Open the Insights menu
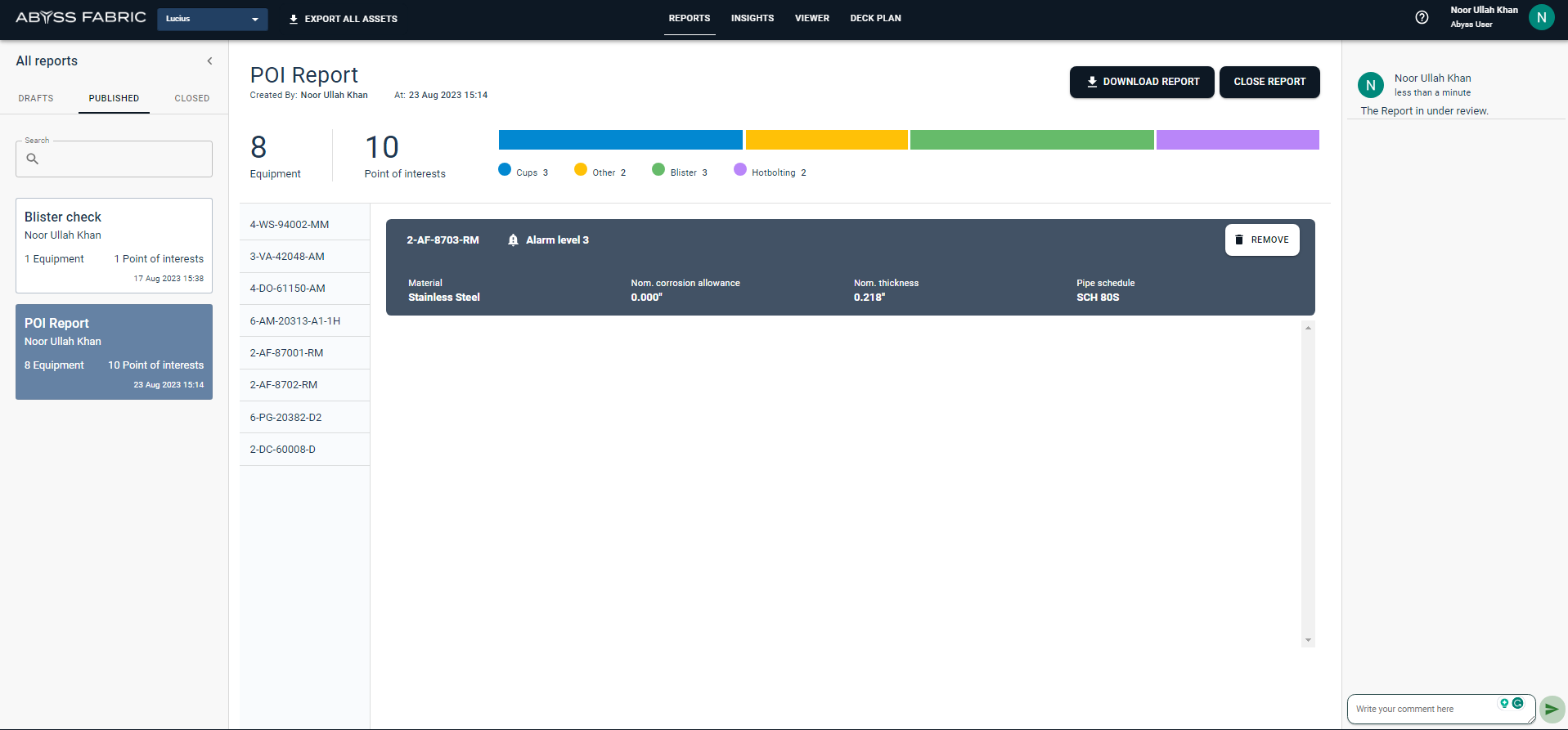Screen dimensions: 1568x730 (752, 18)
